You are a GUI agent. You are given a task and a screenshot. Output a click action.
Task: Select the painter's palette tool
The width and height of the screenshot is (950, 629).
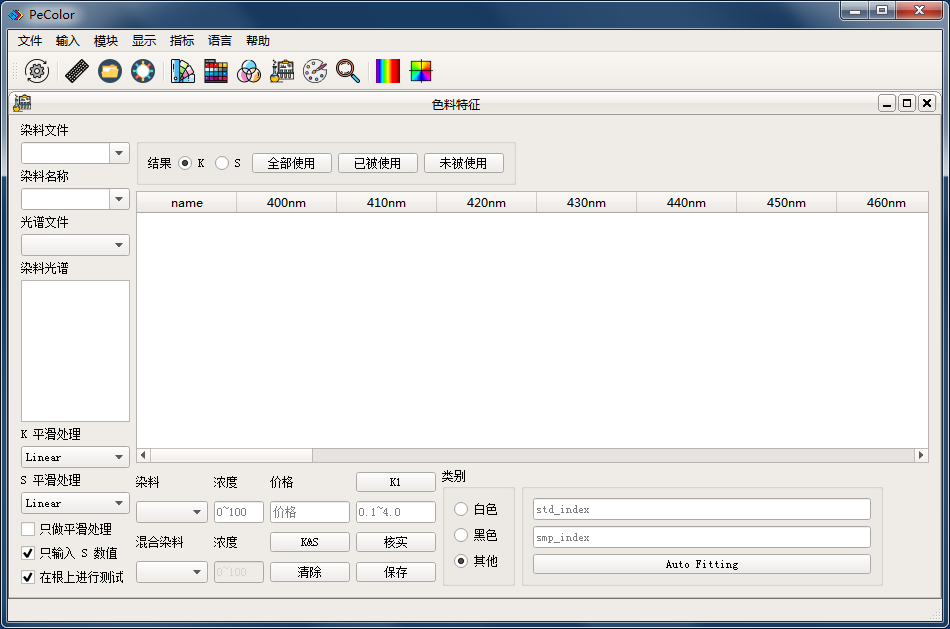[x=315, y=71]
